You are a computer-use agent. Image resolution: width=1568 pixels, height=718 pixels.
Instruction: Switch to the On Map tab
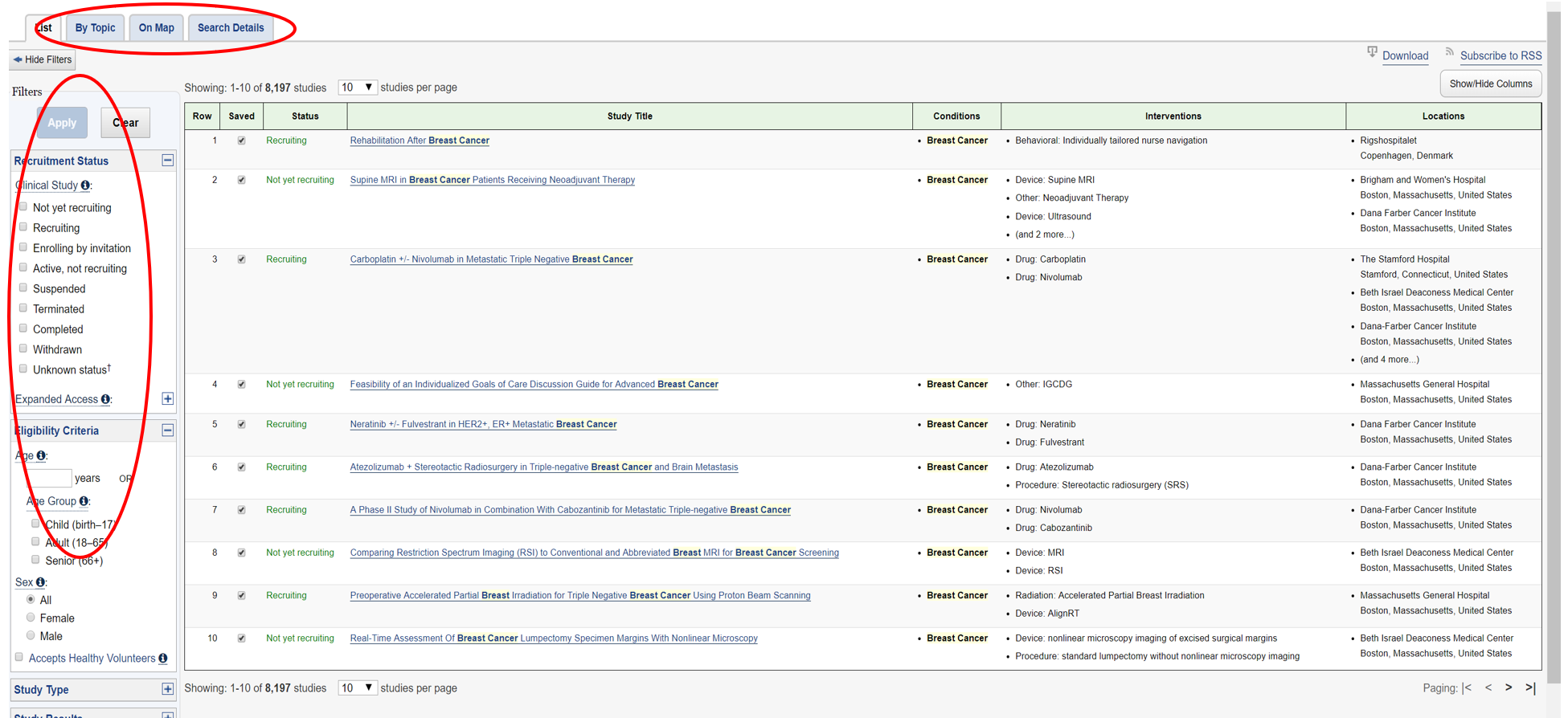[156, 27]
